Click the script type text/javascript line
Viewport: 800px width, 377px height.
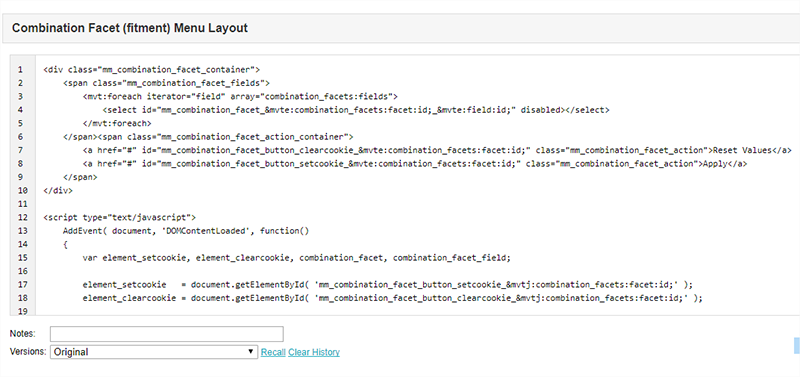pos(120,217)
